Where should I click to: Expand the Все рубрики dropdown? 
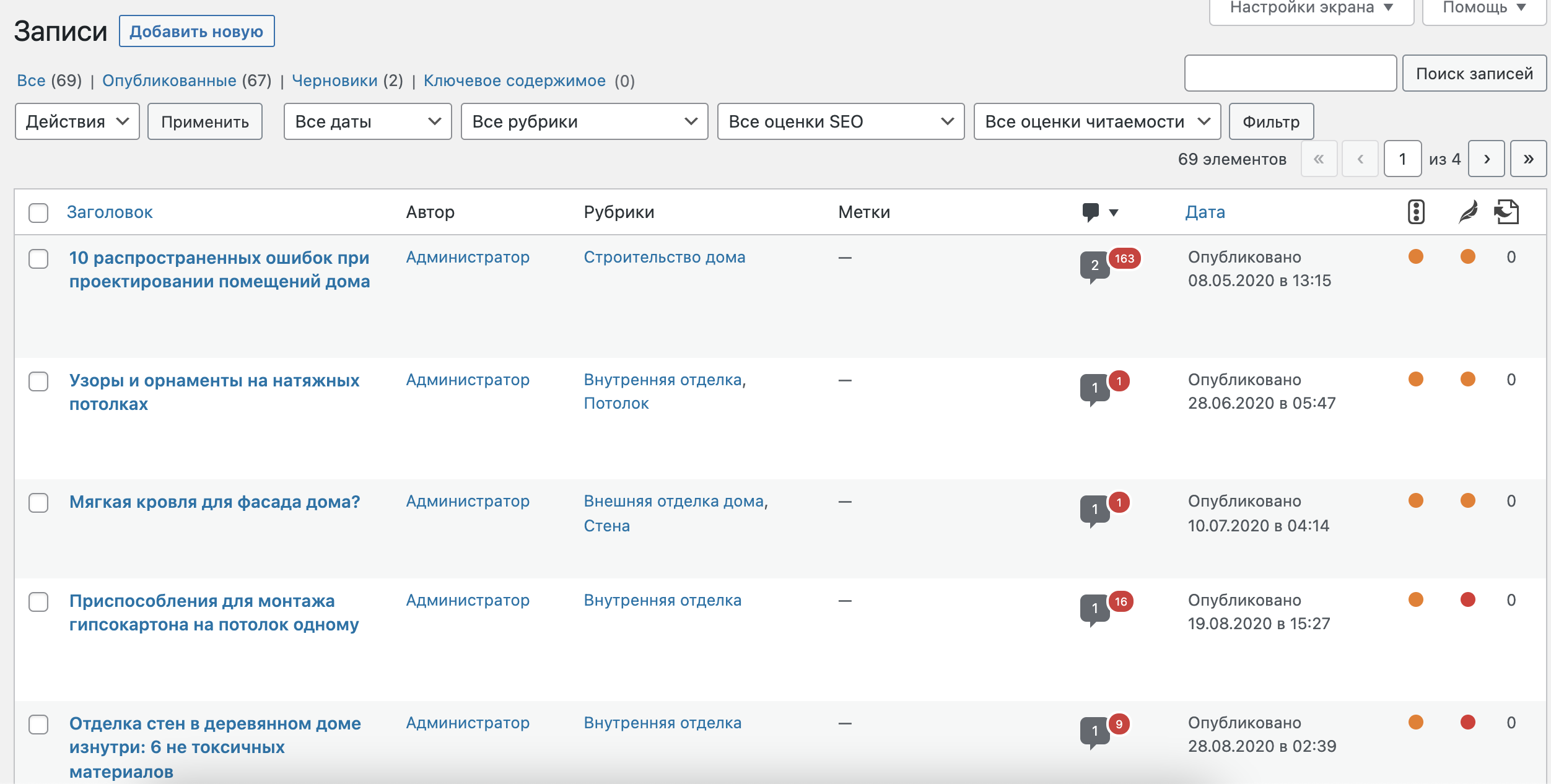[584, 121]
